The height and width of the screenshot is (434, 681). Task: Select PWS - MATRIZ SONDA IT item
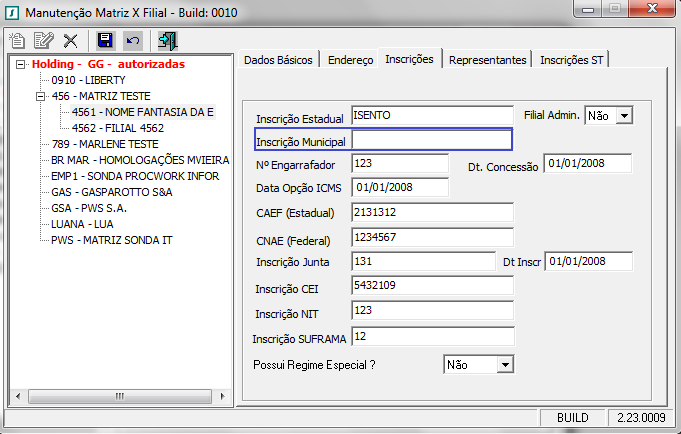tap(112, 241)
